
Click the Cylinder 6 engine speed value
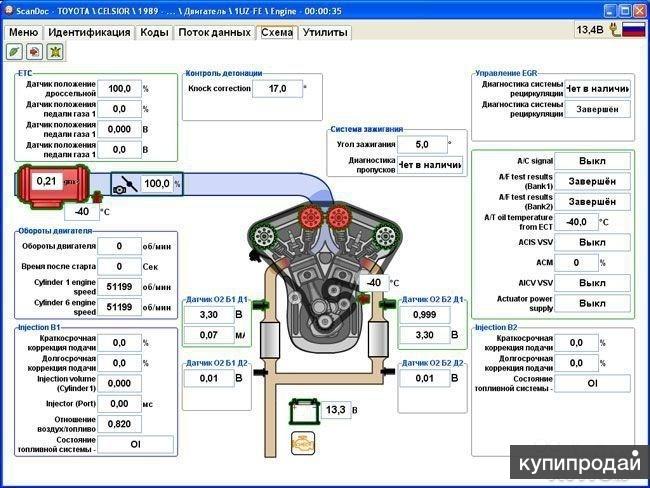119,307
